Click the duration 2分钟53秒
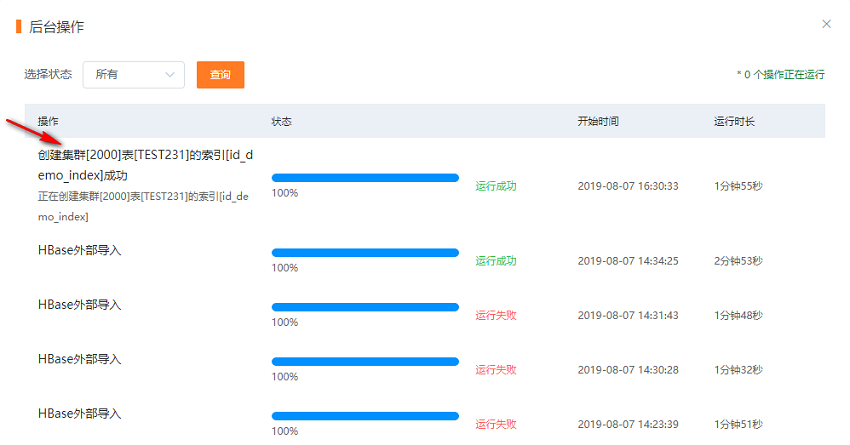This screenshot has width=850, height=445. pos(738,261)
